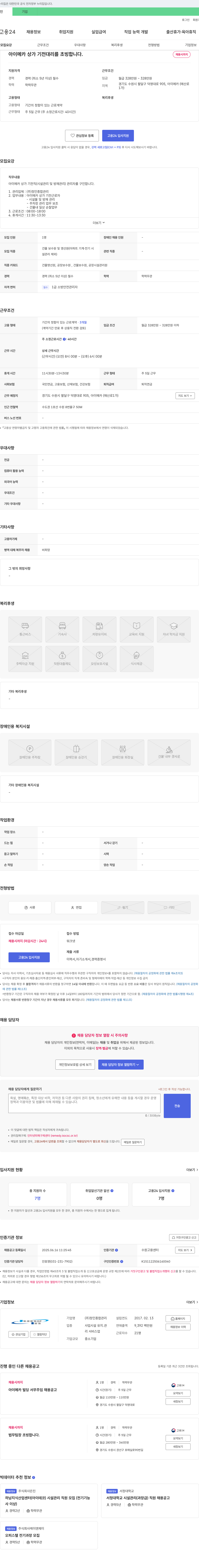The image size is (199, 1568).
Task: Open the 취업지원 menu
Action: (x=66, y=32)
